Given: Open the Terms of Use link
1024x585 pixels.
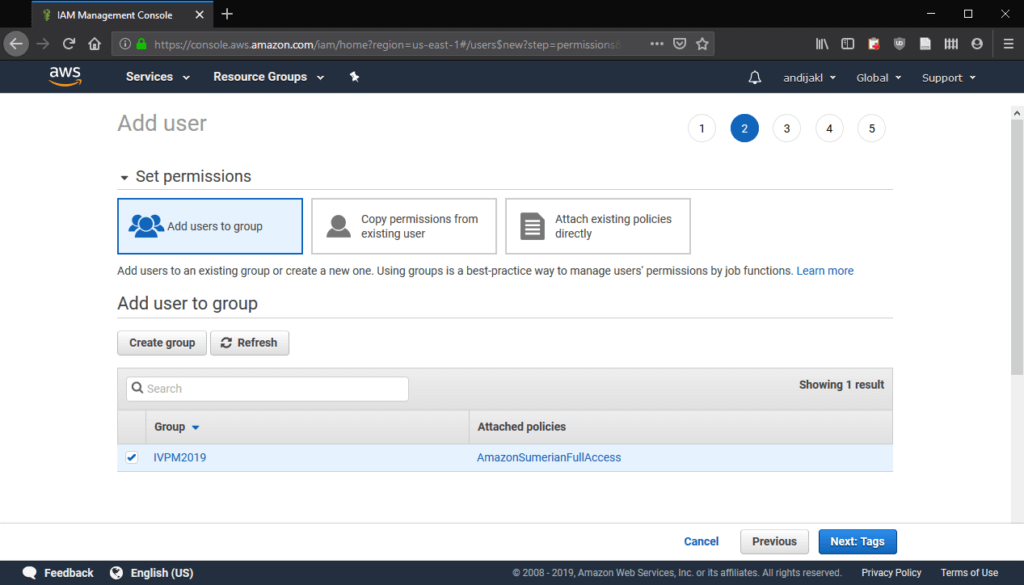Looking at the screenshot, I should click(x=969, y=573).
